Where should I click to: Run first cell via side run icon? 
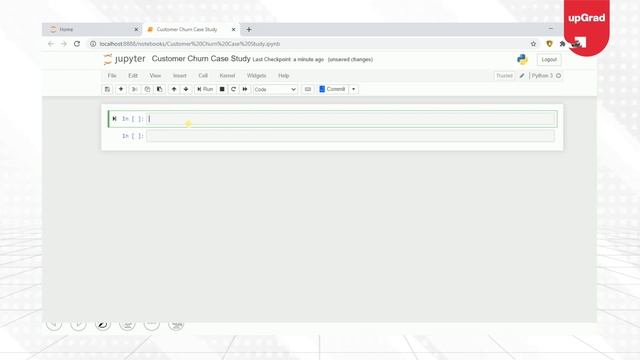(x=114, y=119)
